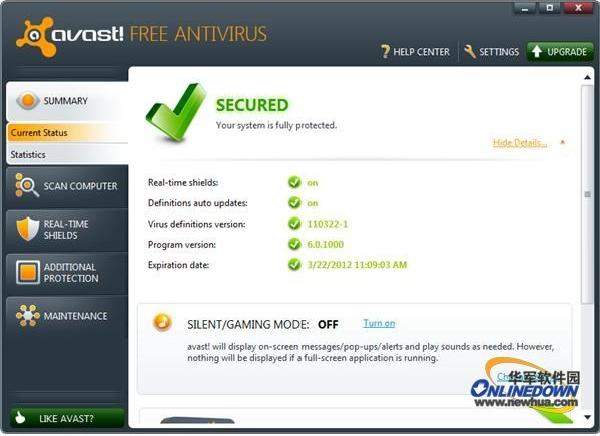The image size is (600, 436).
Task: Click the vertical scrollbar thumb
Action: (x=587, y=194)
